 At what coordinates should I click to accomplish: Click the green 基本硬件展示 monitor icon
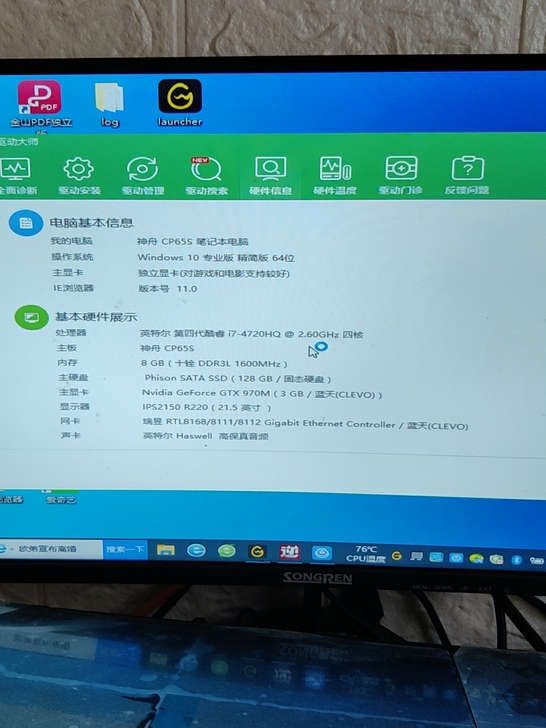tap(32, 318)
